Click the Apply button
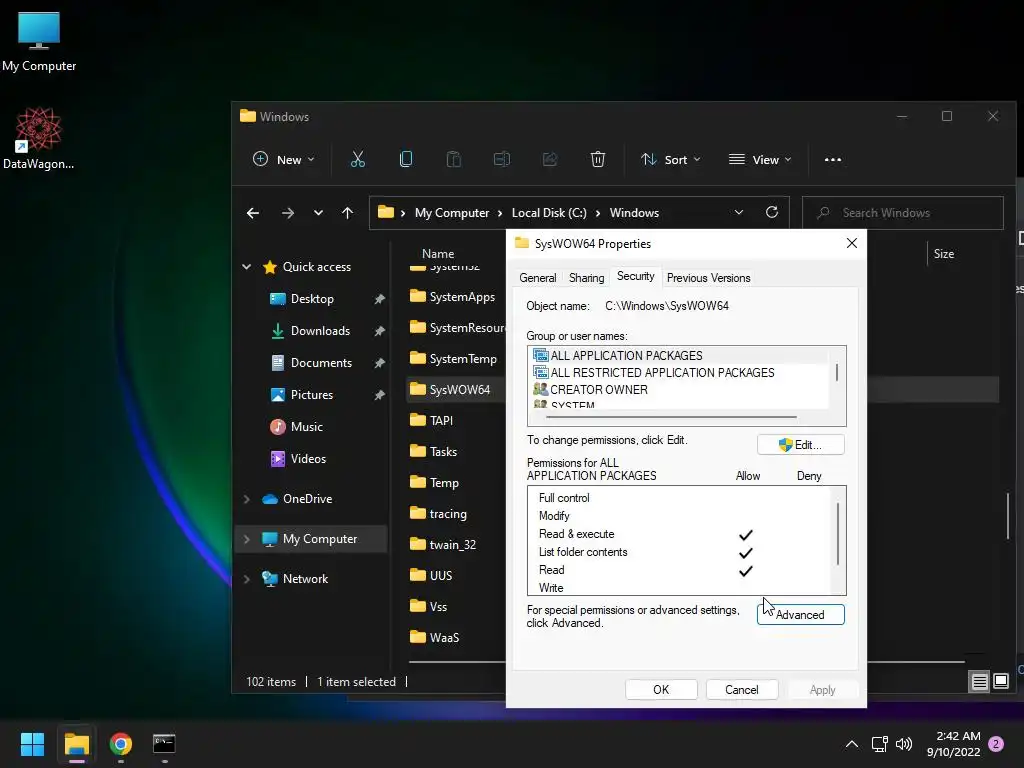 click(x=822, y=690)
